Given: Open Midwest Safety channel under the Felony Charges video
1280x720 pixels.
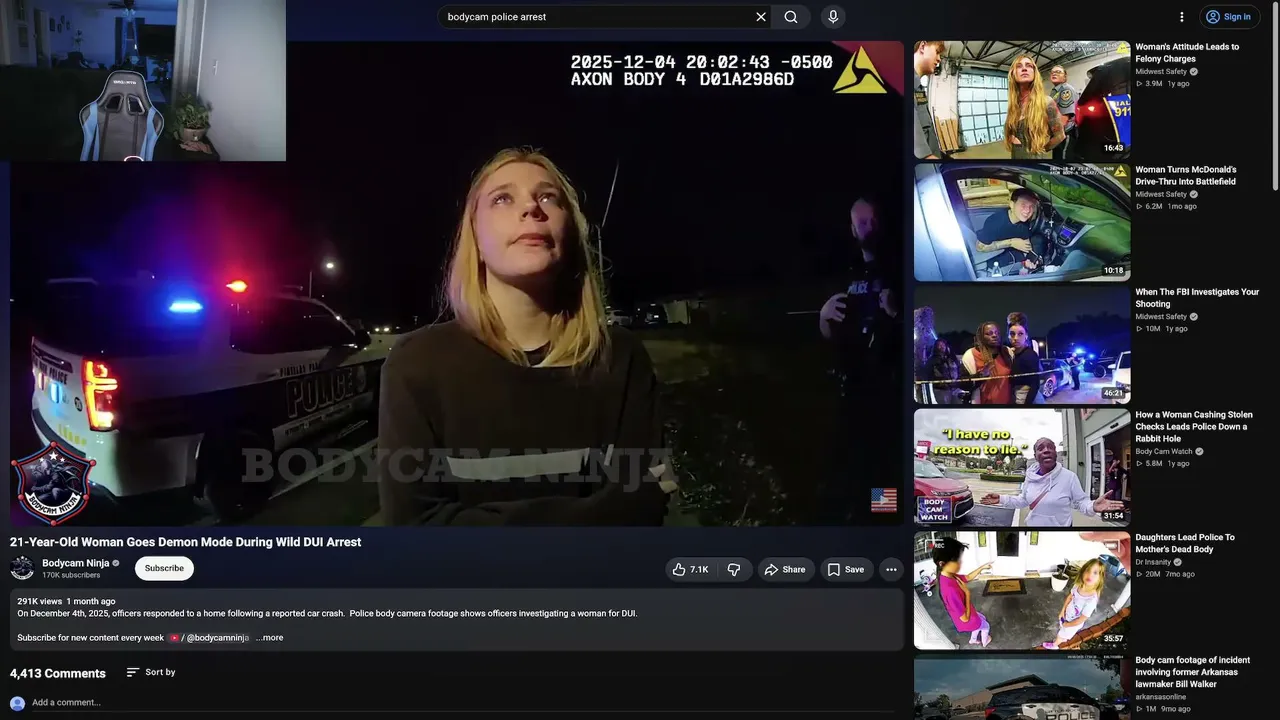Looking at the screenshot, I should point(1161,72).
